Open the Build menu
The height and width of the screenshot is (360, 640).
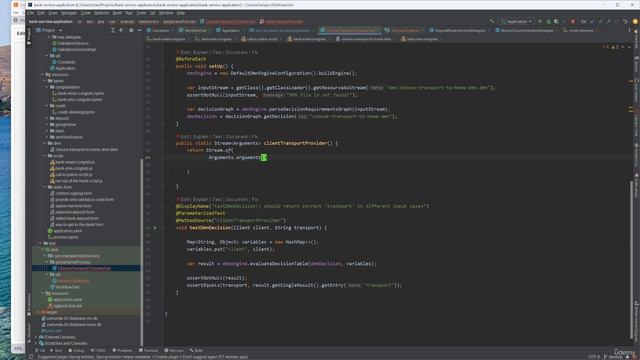[x=117, y=13]
